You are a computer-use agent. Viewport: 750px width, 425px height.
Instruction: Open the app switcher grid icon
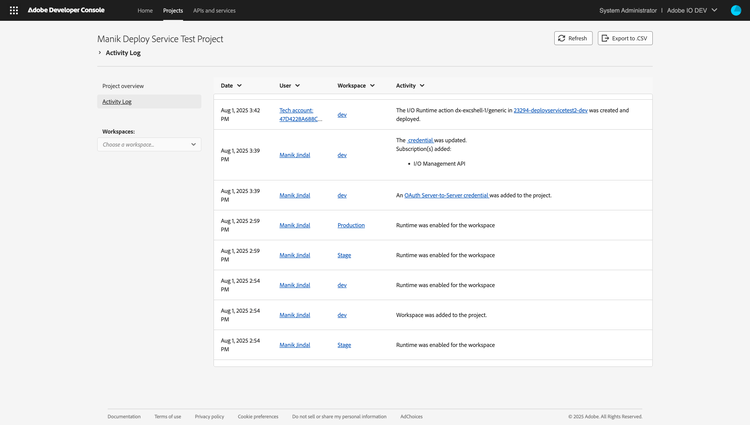[13, 10]
